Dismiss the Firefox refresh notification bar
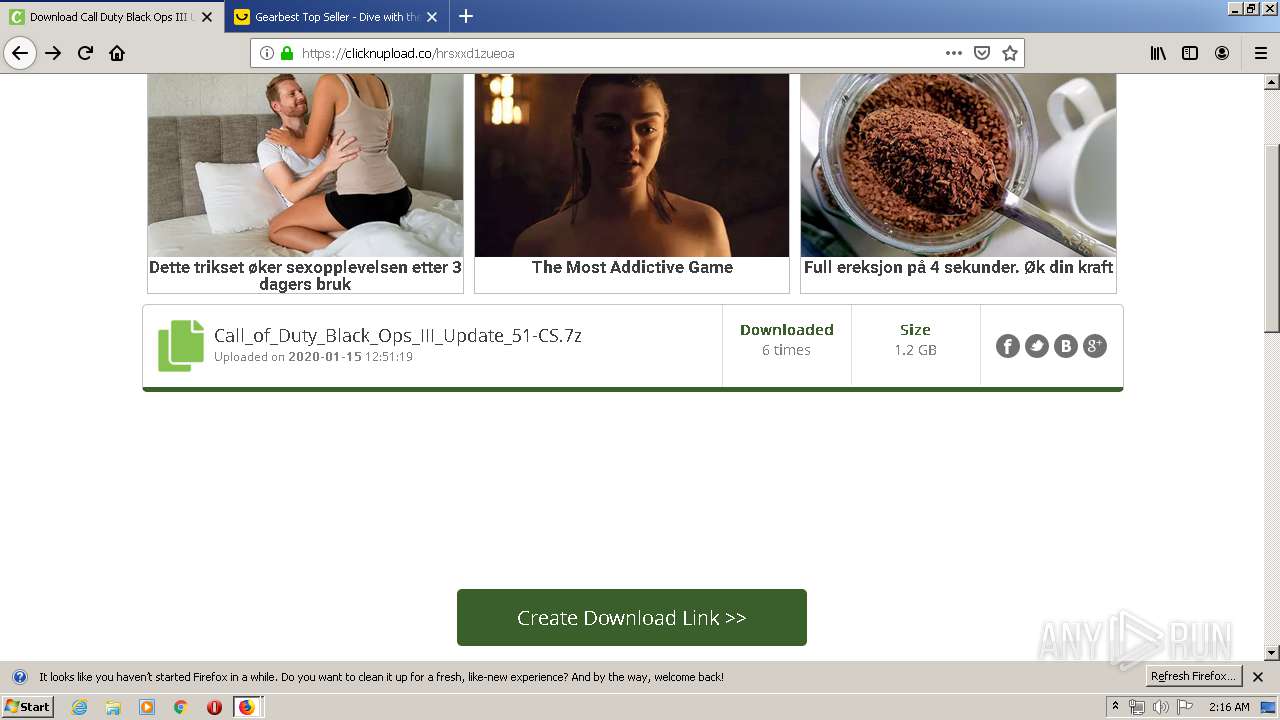 click(1258, 677)
